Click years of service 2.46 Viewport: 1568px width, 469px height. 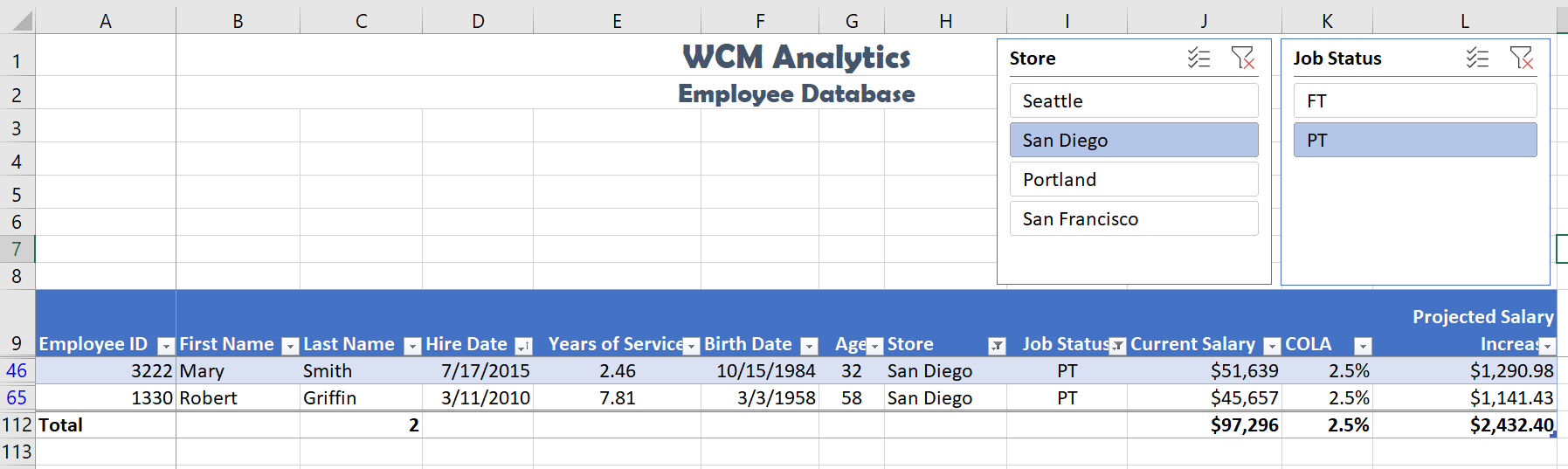617,370
